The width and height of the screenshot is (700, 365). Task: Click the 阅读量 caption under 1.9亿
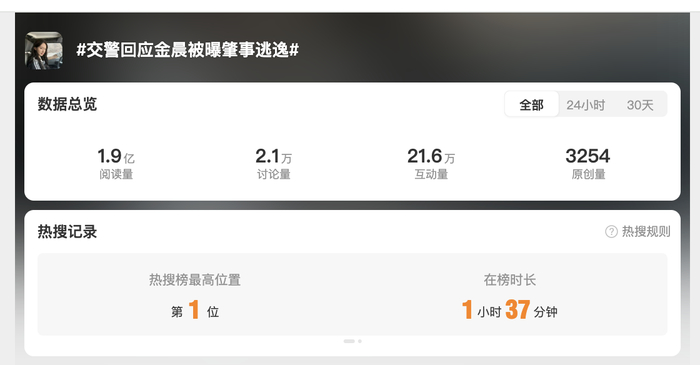click(116, 174)
